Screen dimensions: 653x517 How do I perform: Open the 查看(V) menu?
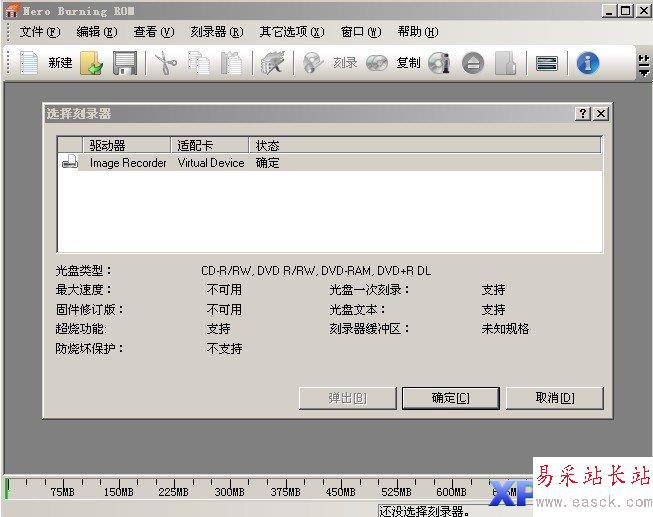click(x=154, y=32)
